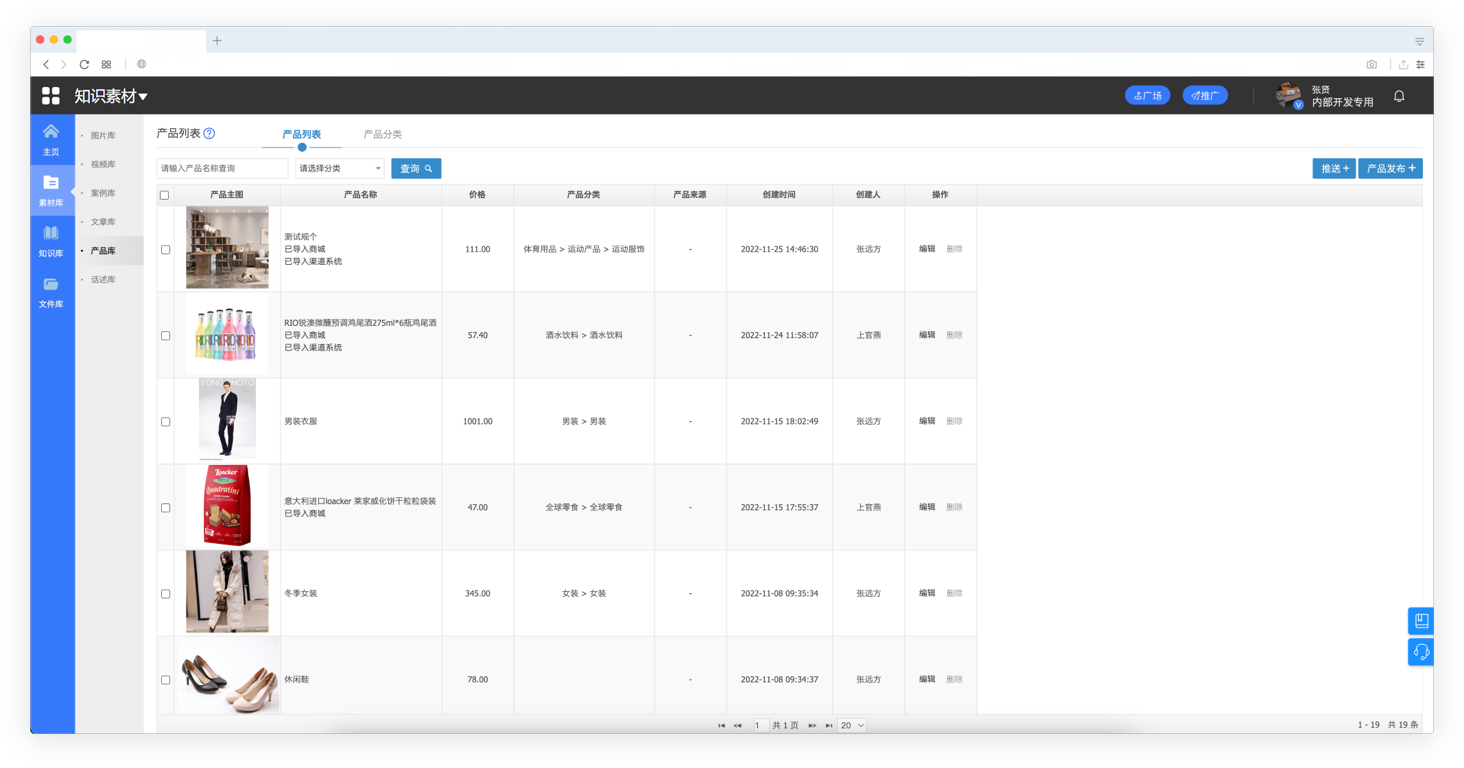Open 视频库 in the submenu
Viewport: 1464px width, 768px height.
coord(103,164)
